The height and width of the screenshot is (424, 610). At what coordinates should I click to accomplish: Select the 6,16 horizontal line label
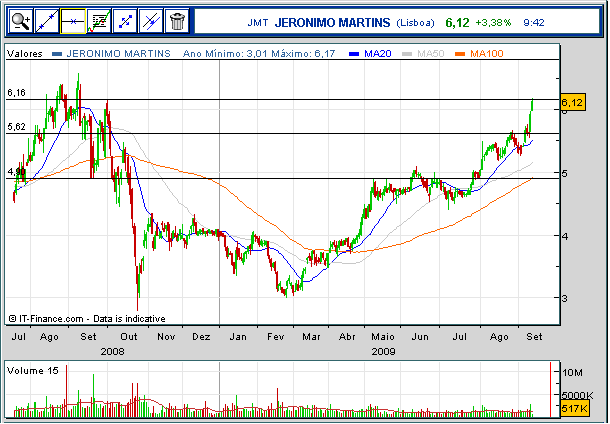pos(16,93)
